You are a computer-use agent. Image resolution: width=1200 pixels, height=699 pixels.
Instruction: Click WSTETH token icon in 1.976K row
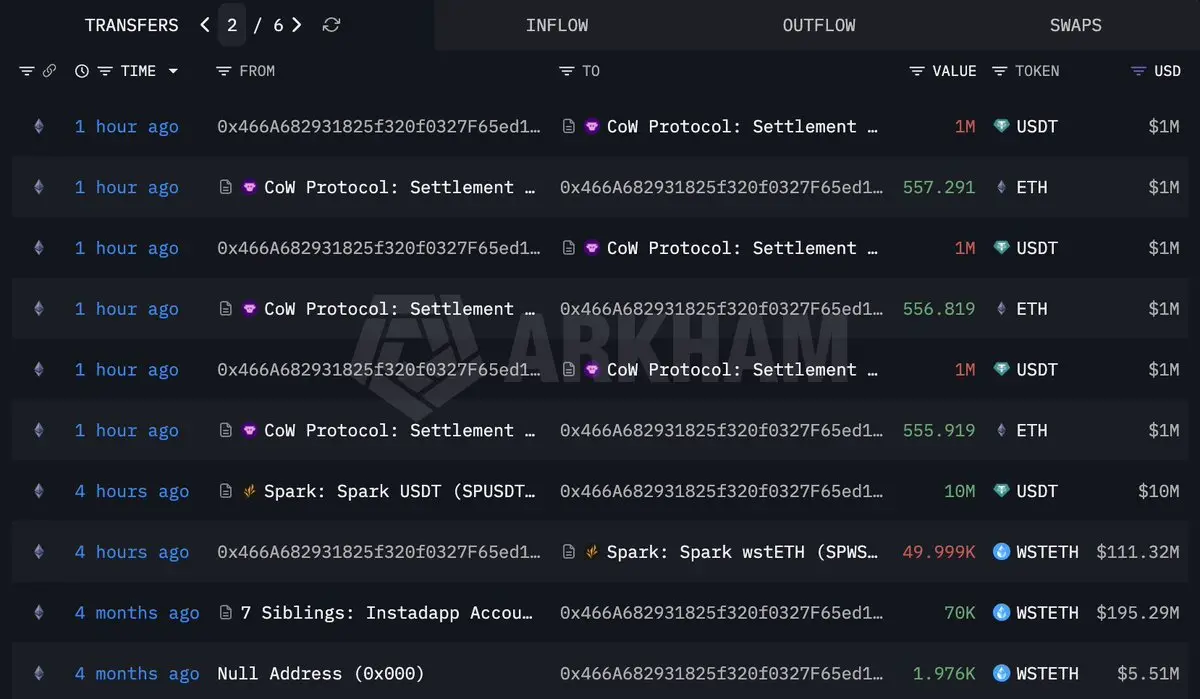click(x=1001, y=674)
